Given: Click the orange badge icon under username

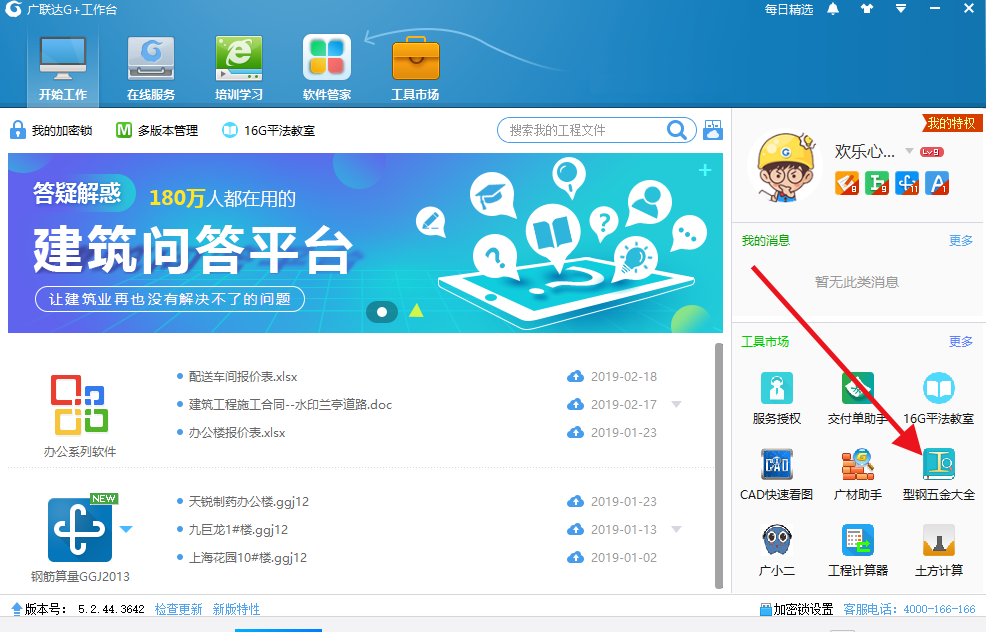Looking at the screenshot, I should (846, 183).
